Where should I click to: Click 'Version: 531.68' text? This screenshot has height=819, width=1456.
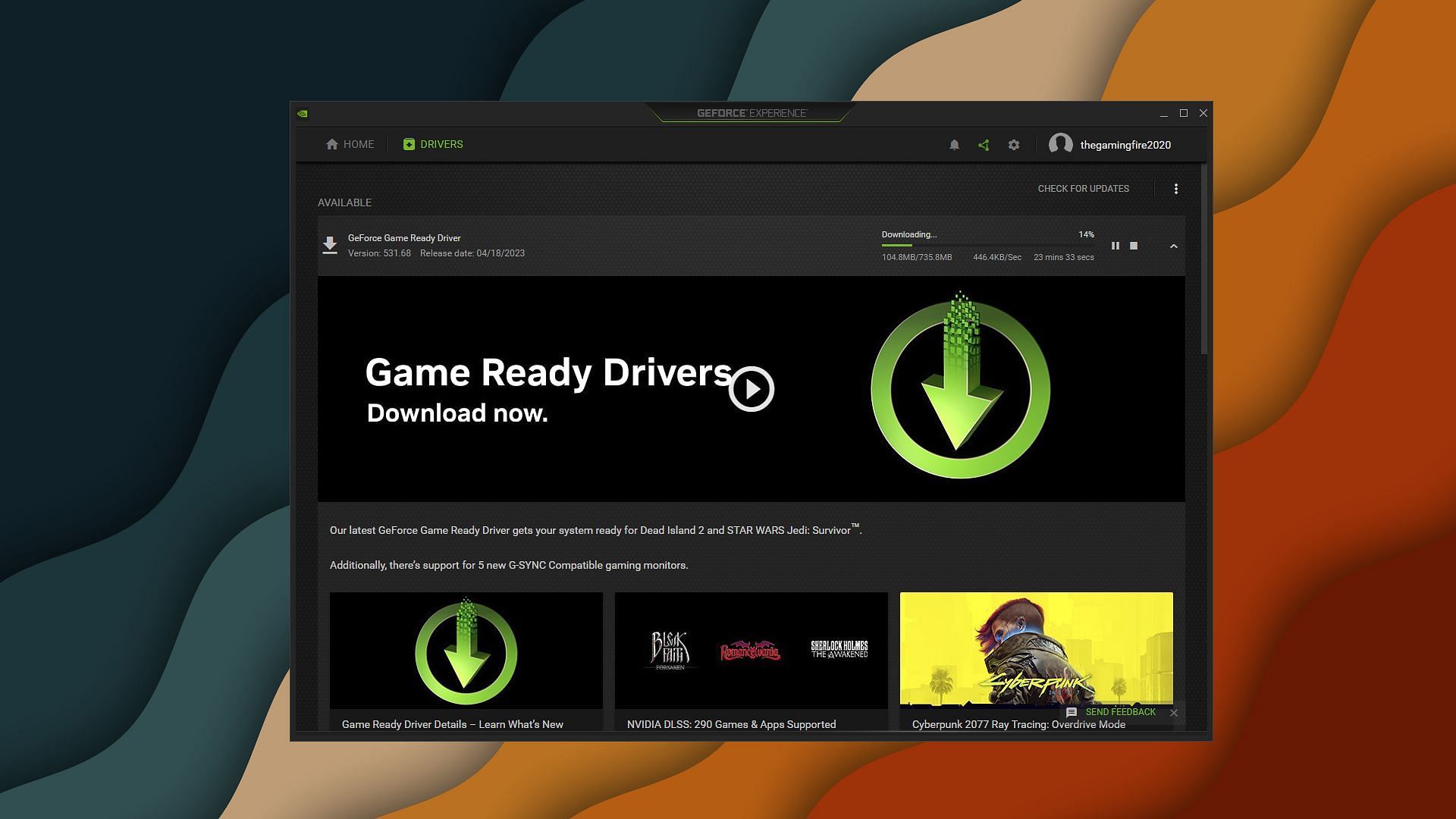pos(379,253)
